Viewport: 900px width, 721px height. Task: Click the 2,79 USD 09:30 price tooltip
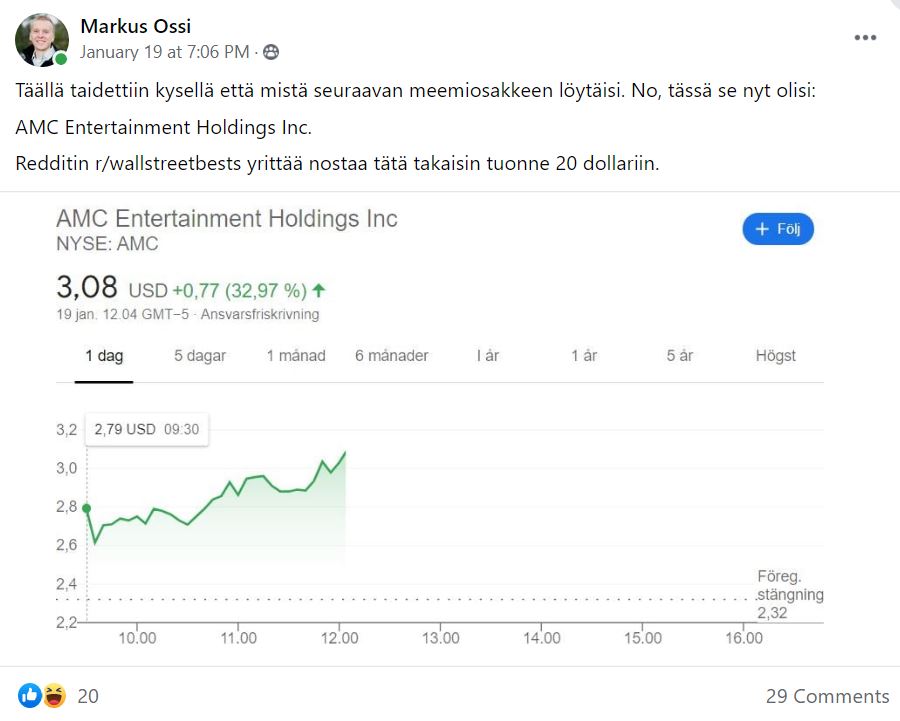tap(146, 428)
